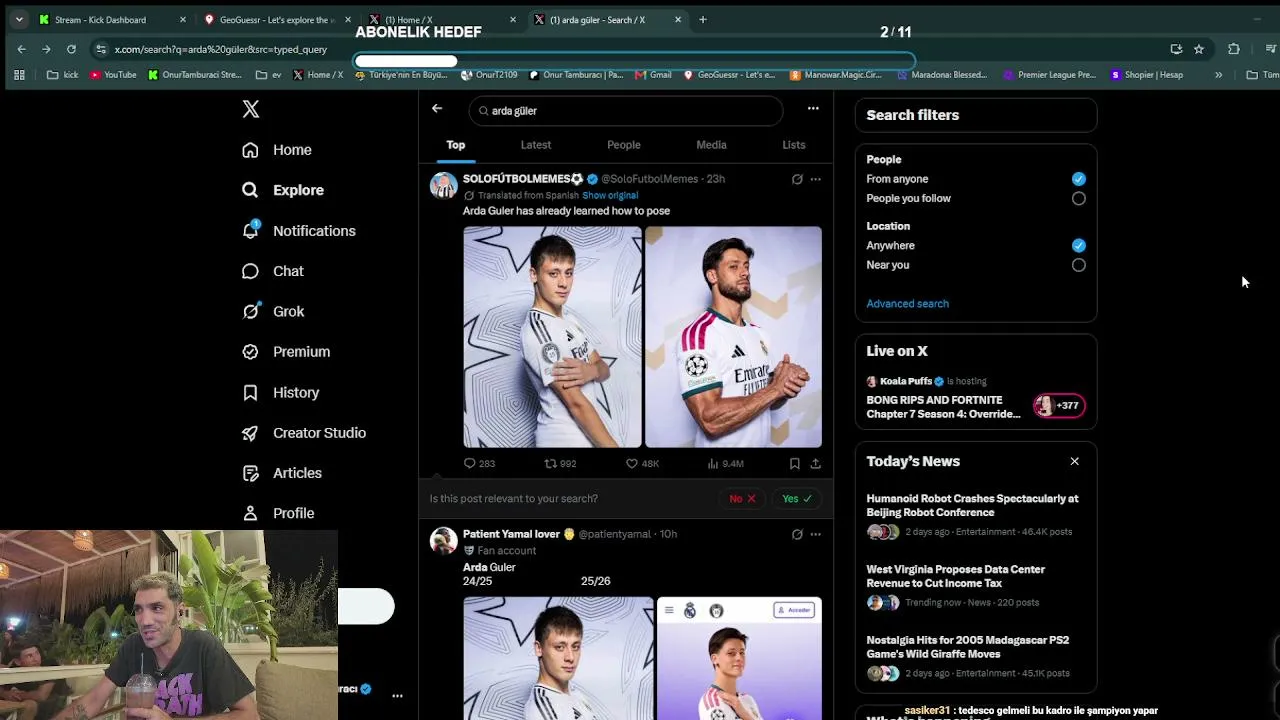
Task: Click the browser address bar URL
Action: 220,49
